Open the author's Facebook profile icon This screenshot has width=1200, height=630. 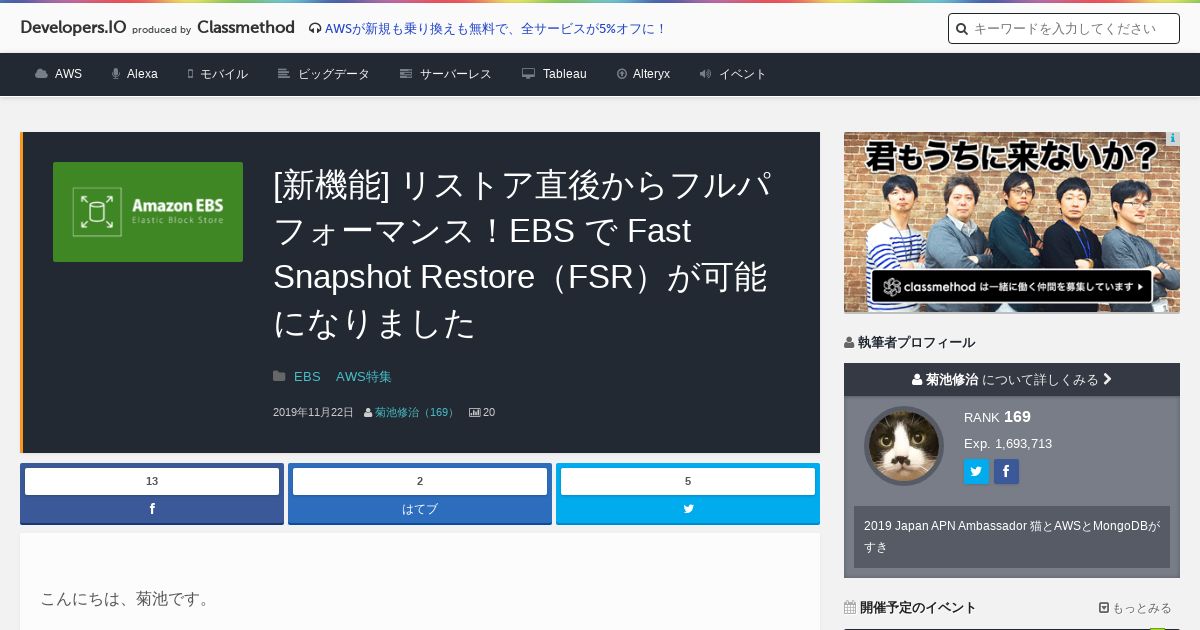1006,472
